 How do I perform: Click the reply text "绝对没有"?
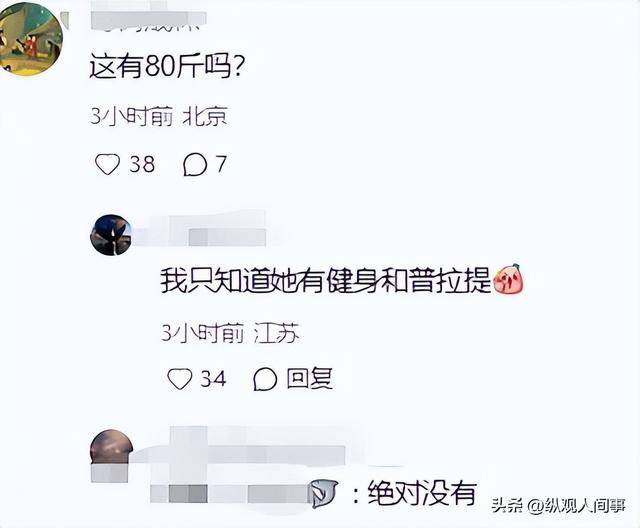(422, 493)
